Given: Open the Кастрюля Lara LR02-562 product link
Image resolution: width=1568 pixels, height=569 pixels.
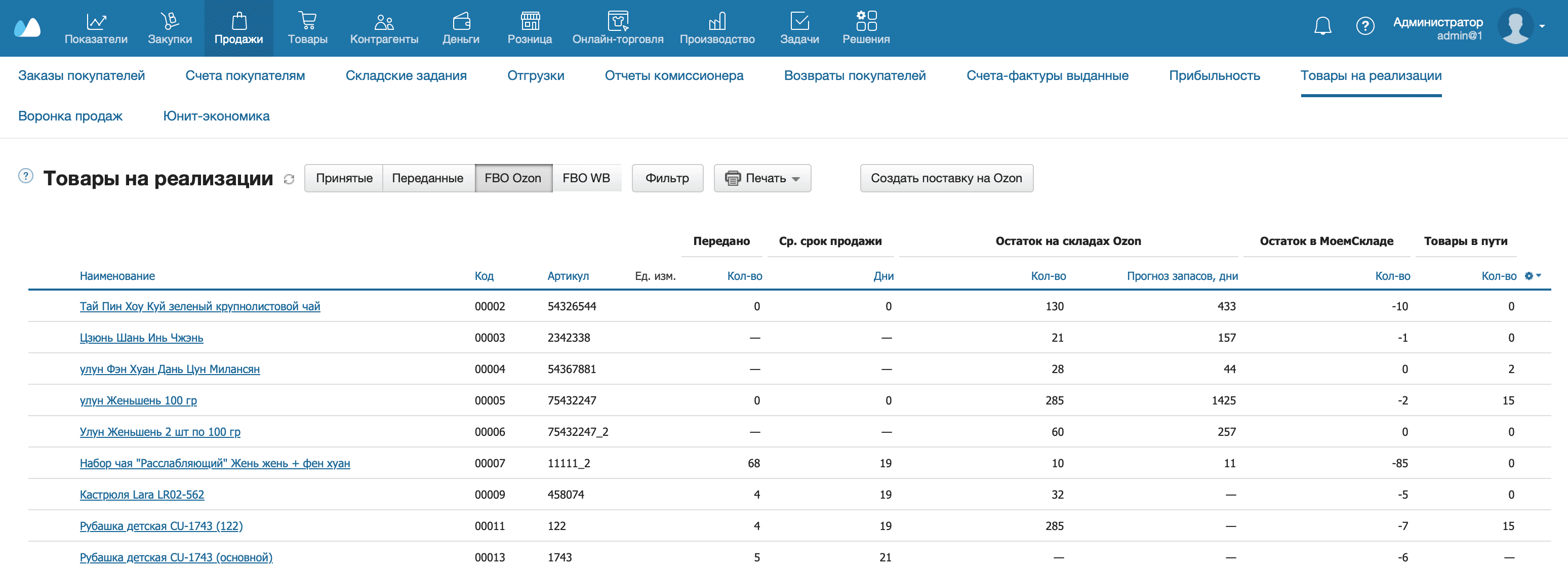Looking at the screenshot, I should coord(142,495).
